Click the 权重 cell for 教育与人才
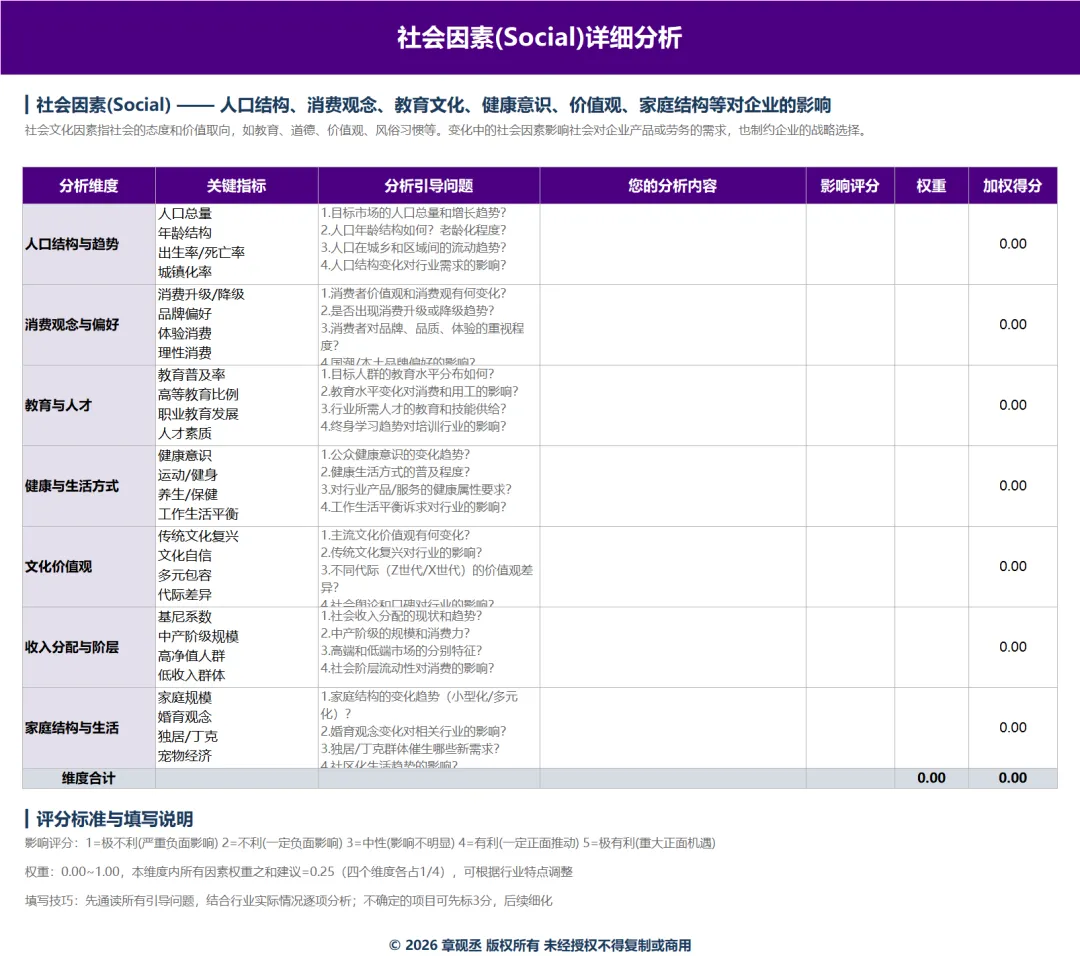This screenshot has height=956, width=1080. [931, 405]
